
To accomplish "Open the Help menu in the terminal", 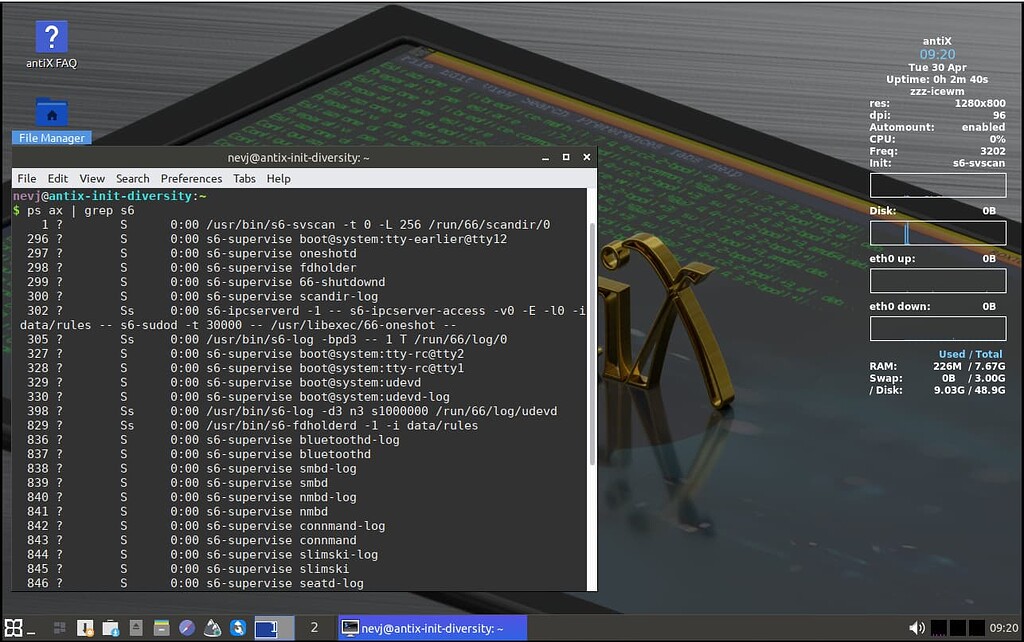I will 278,178.
